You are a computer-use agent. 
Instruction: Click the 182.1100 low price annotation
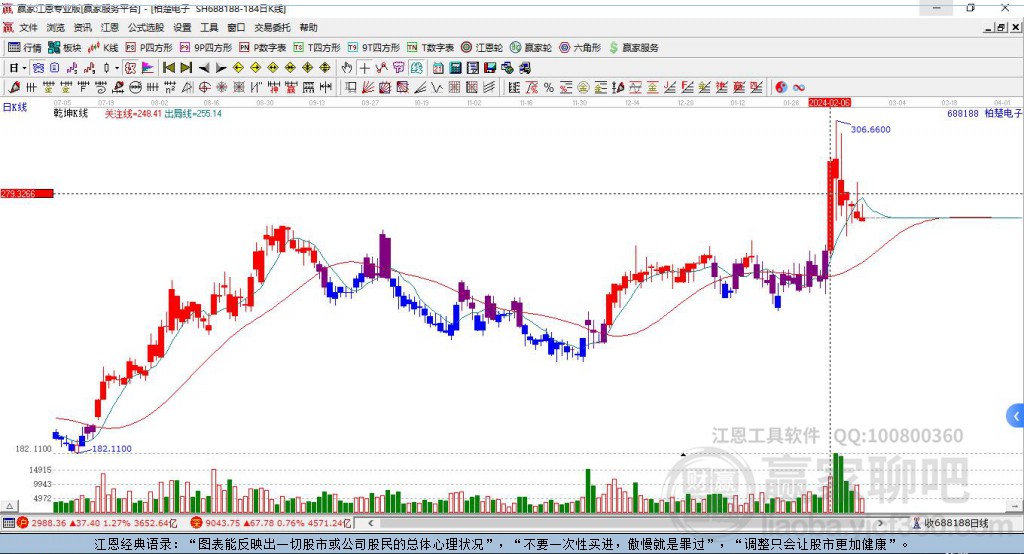click(112, 449)
